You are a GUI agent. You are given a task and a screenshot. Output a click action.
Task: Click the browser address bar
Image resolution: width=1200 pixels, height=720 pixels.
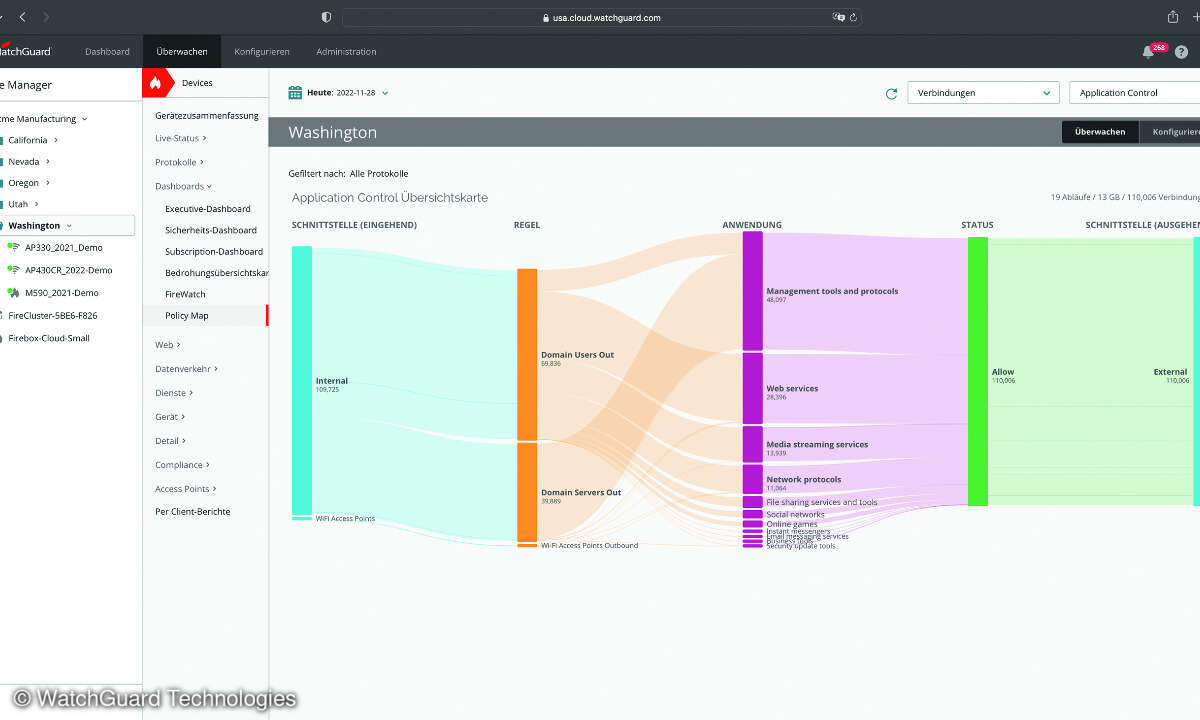(602, 17)
